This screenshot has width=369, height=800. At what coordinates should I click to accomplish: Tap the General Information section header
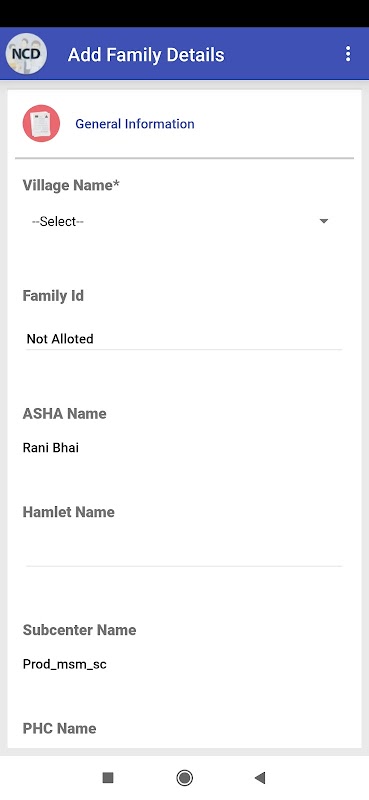tap(135, 123)
